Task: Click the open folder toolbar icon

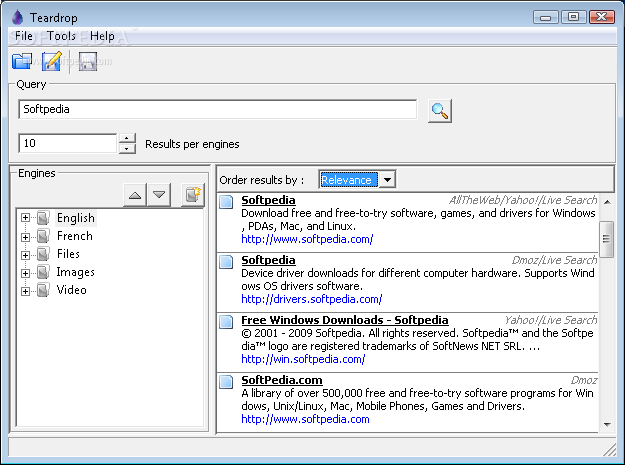Action: click(x=22, y=61)
